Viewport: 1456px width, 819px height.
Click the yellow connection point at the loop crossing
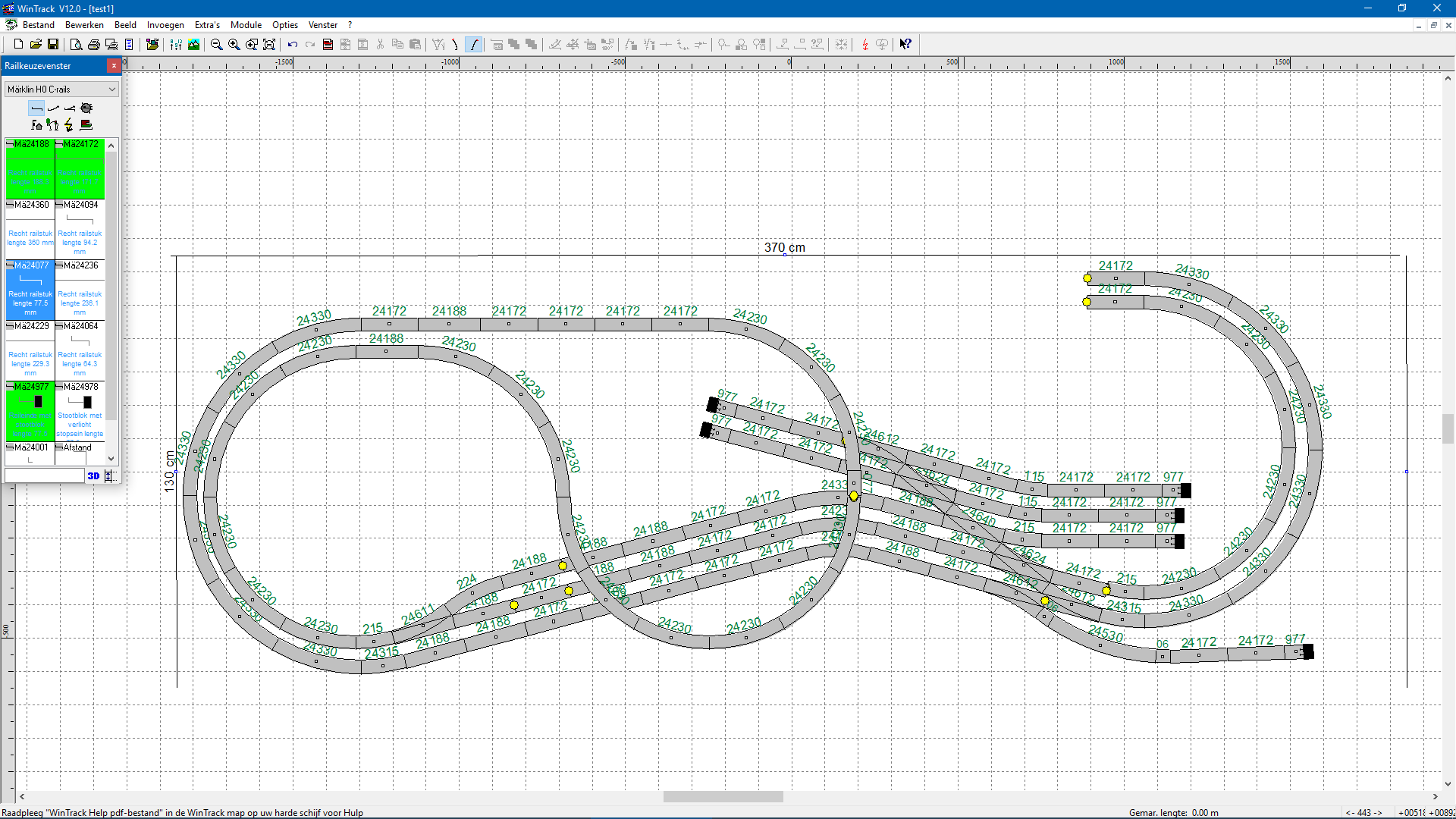click(x=854, y=496)
